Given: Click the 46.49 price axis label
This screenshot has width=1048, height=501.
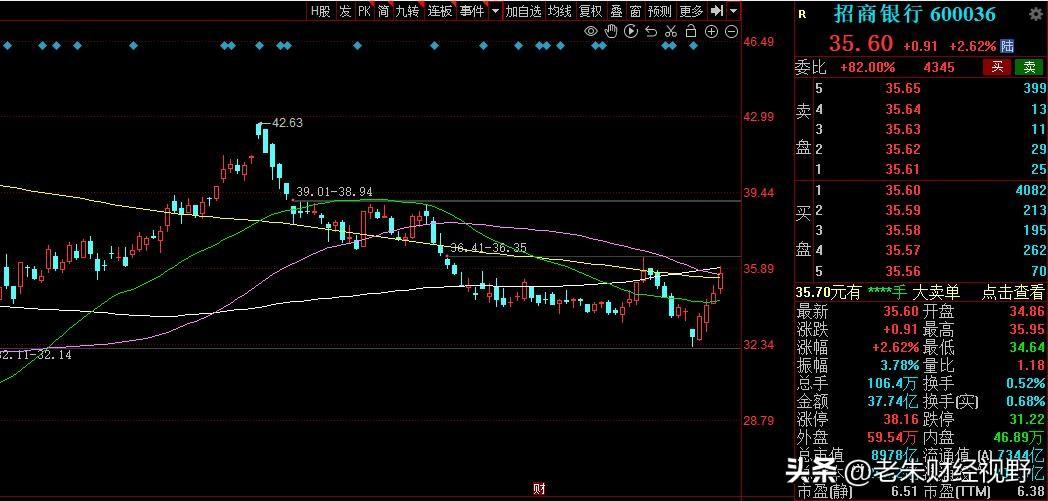Looking at the screenshot, I should pos(759,41).
